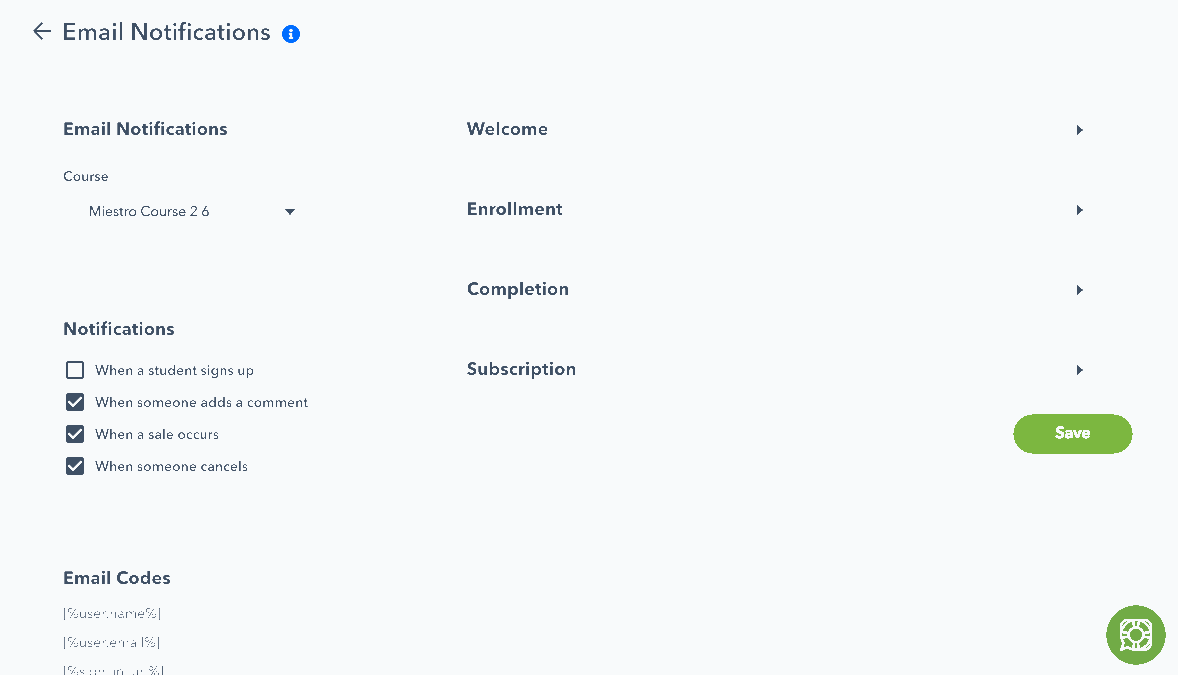The image size is (1178, 675).
Task: Disable 'When someone cancels' checkbox
Action: tap(75, 466)
